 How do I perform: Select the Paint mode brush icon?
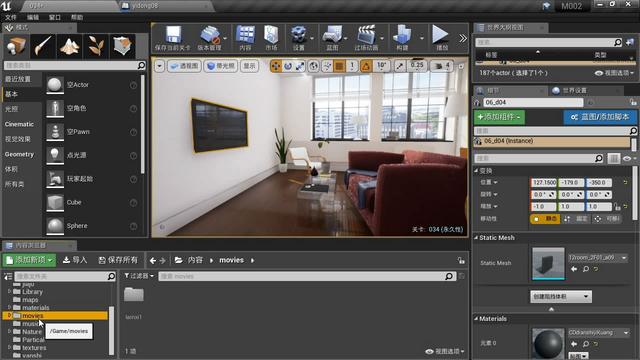[x=43, y=45]
